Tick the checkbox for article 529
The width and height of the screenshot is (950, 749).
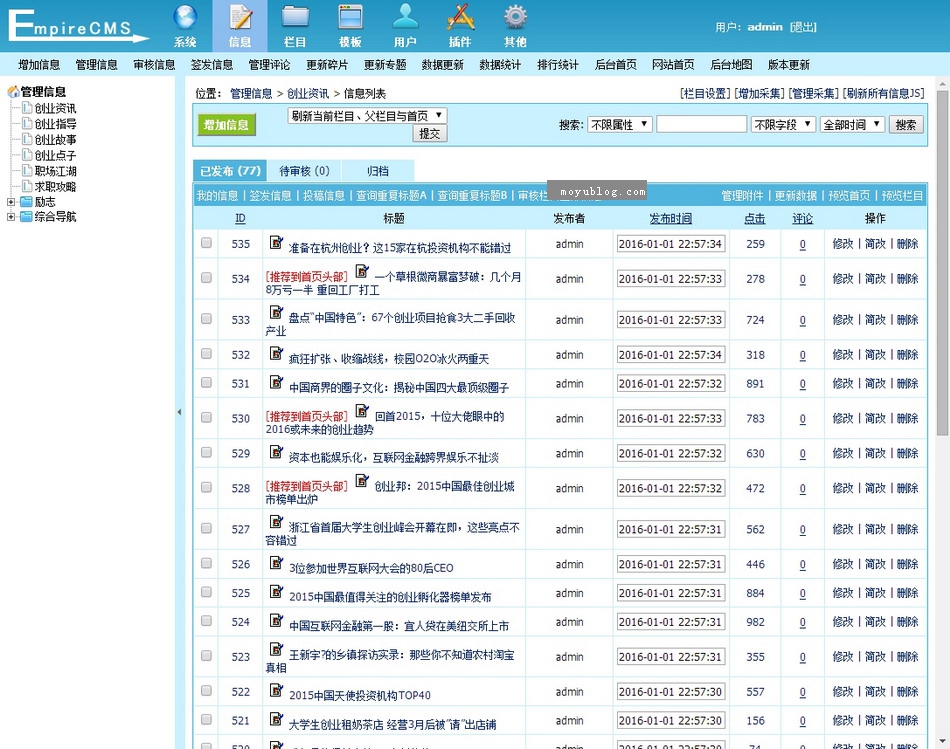coord(207,452)
